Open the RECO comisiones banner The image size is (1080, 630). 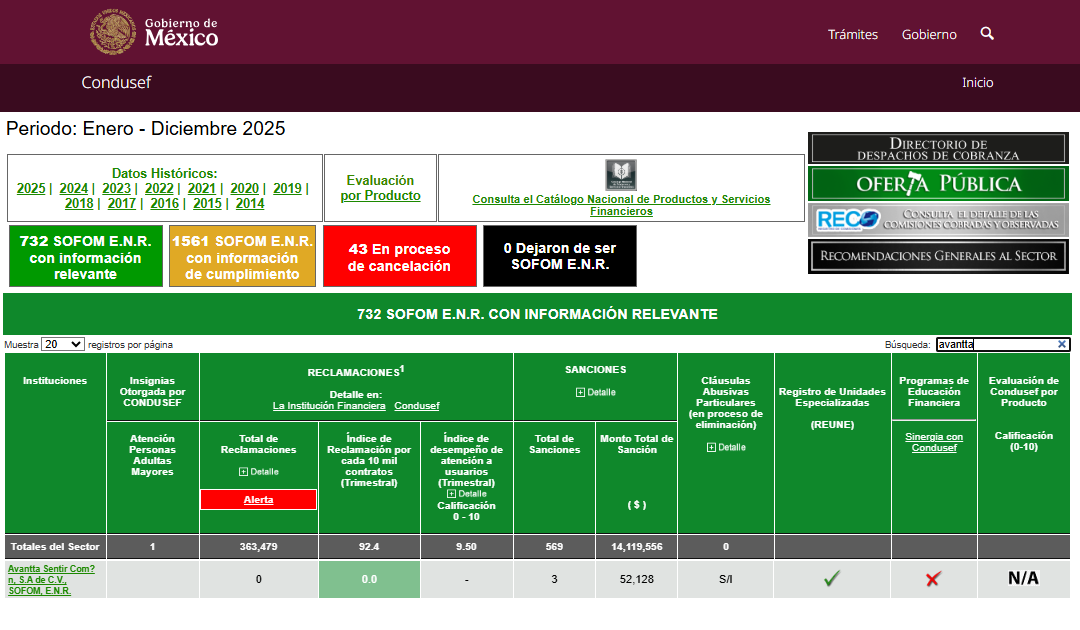[x=938, y=220]
